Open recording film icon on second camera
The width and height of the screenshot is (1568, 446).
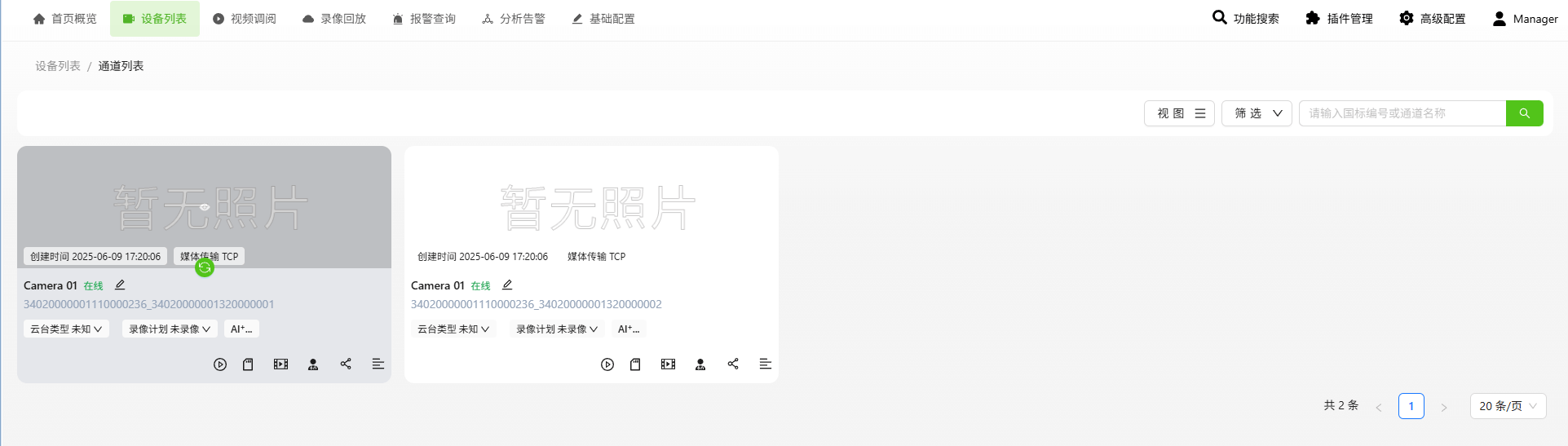coord(668,364)
